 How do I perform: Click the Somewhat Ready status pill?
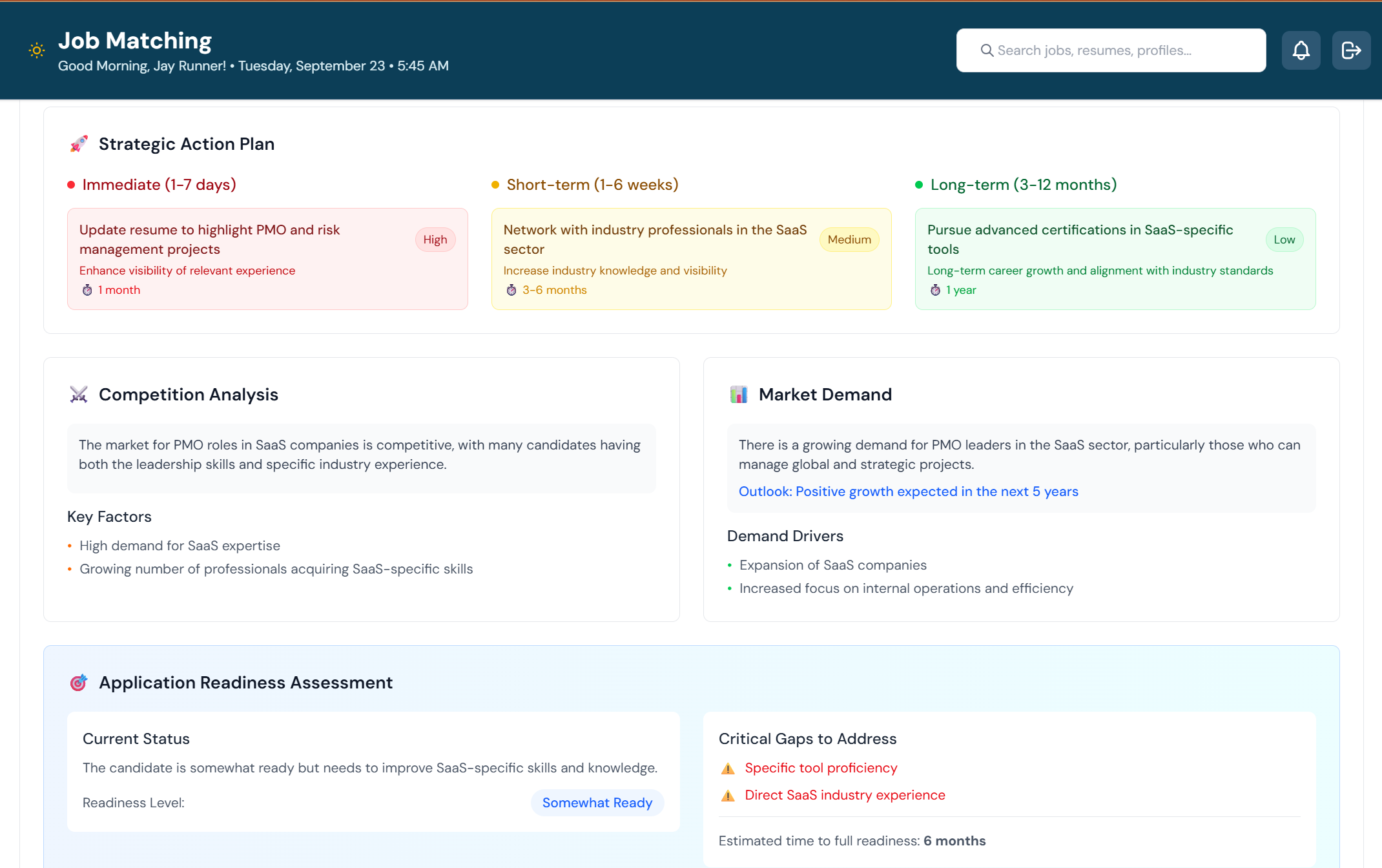[x=597, y=802]
